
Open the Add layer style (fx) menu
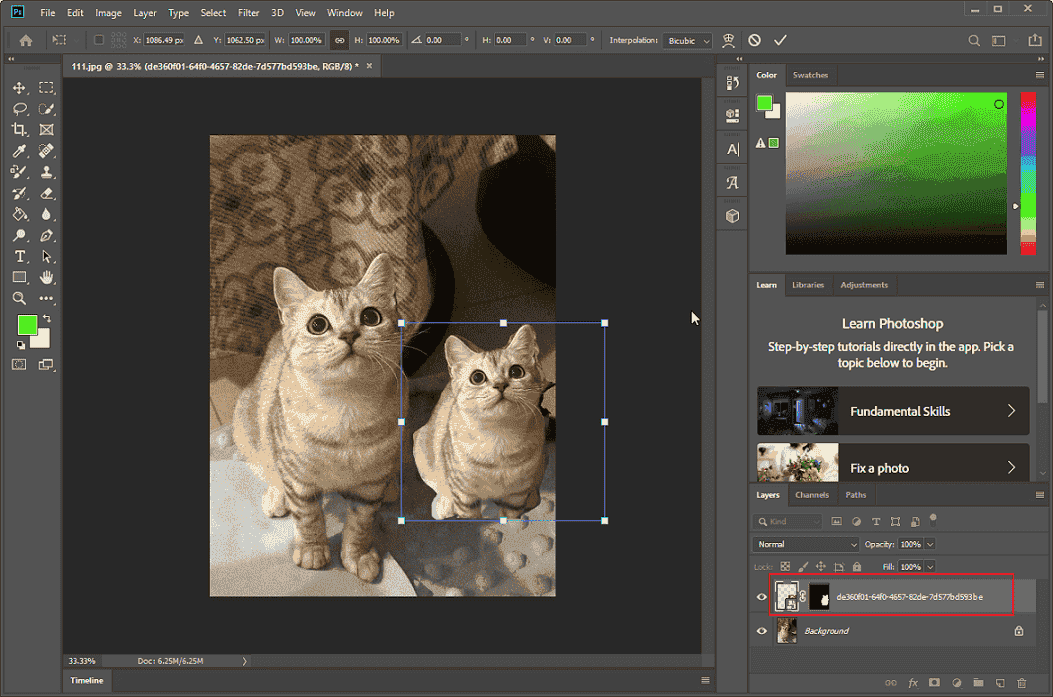coord(913,683)
